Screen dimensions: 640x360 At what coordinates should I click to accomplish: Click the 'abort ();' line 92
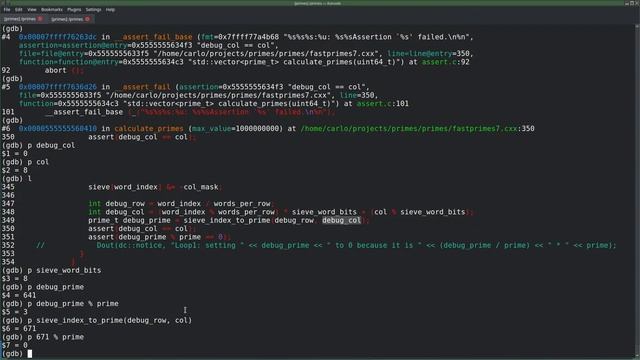(64, 70)
